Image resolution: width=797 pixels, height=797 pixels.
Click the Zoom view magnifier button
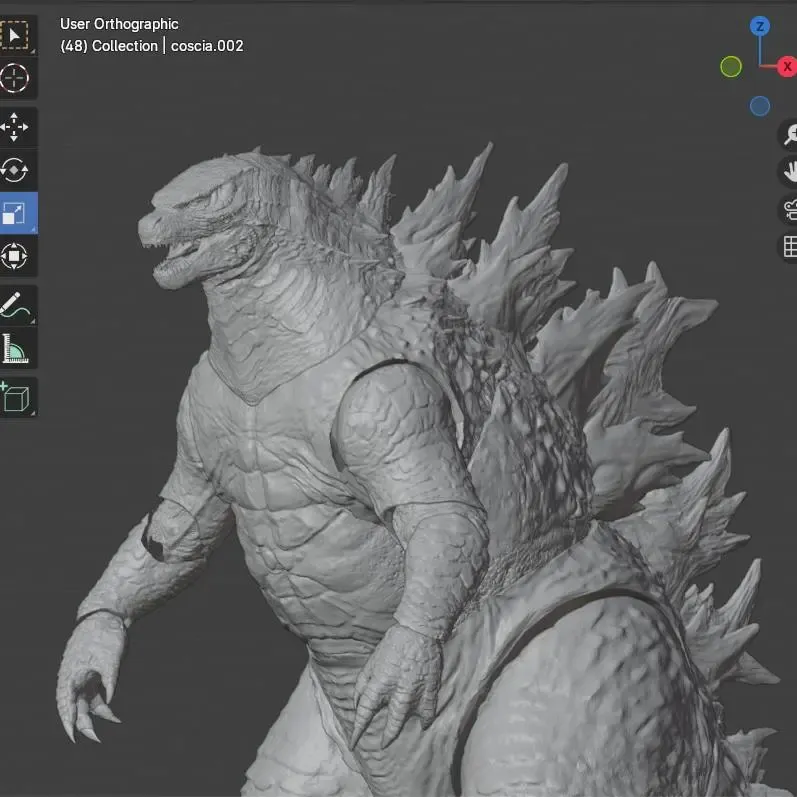(x=789, y=135)
